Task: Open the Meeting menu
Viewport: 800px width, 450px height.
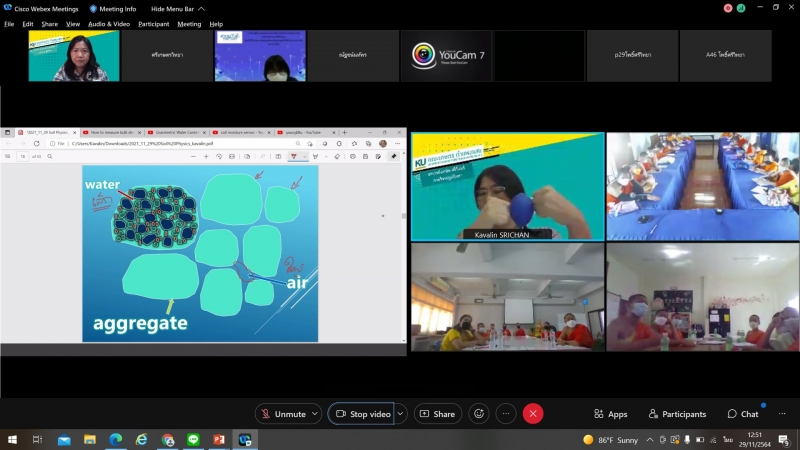Action: 189,24
